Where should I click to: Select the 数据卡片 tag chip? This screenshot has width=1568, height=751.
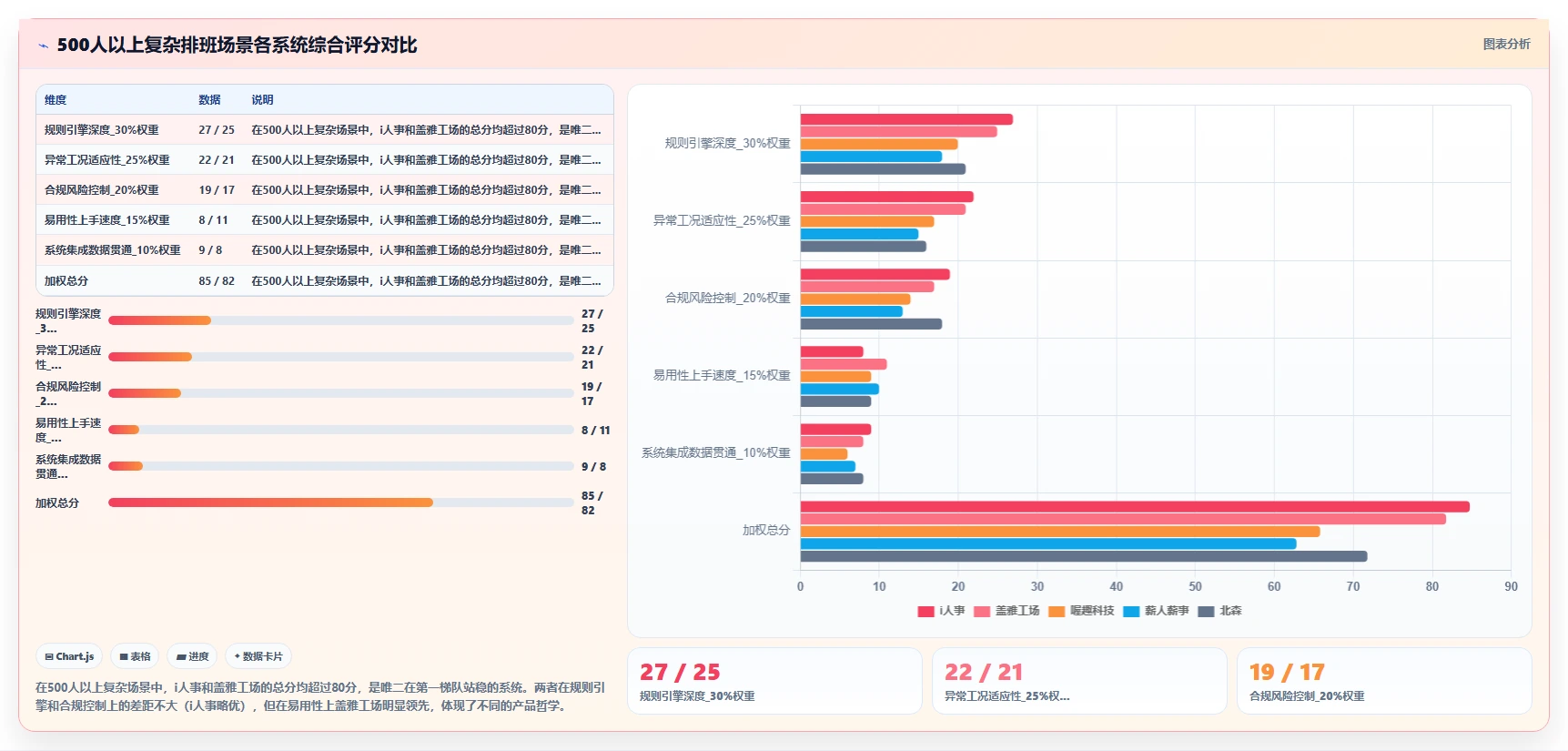pyautogui.click(x=258, y=656)
